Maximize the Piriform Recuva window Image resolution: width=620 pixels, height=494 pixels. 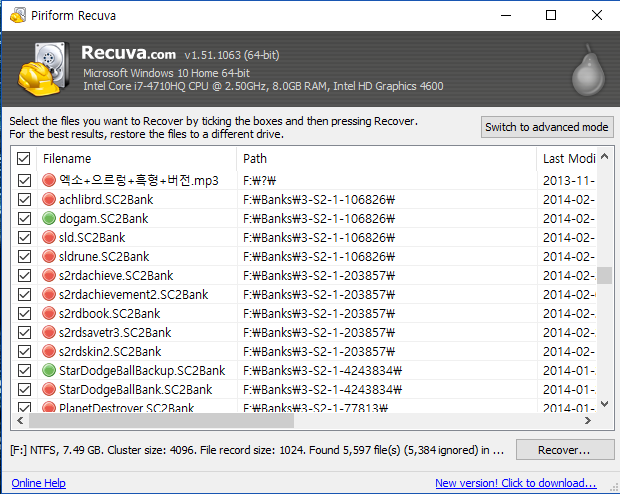coord(551,15)
